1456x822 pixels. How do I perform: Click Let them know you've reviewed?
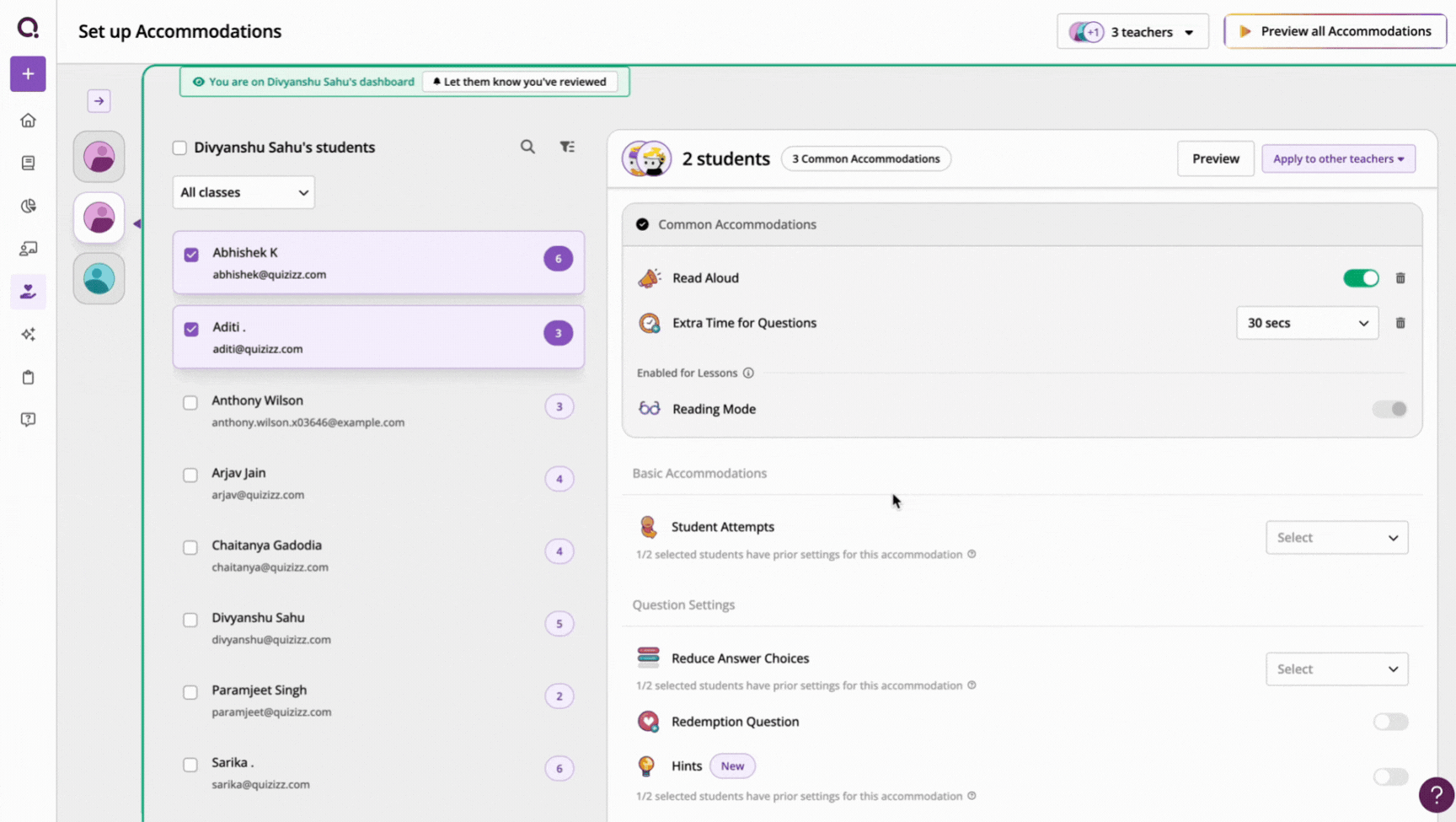(x=519, y=82)
